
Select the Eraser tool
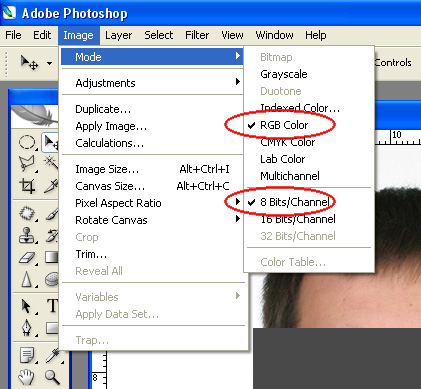pos(27,258)
